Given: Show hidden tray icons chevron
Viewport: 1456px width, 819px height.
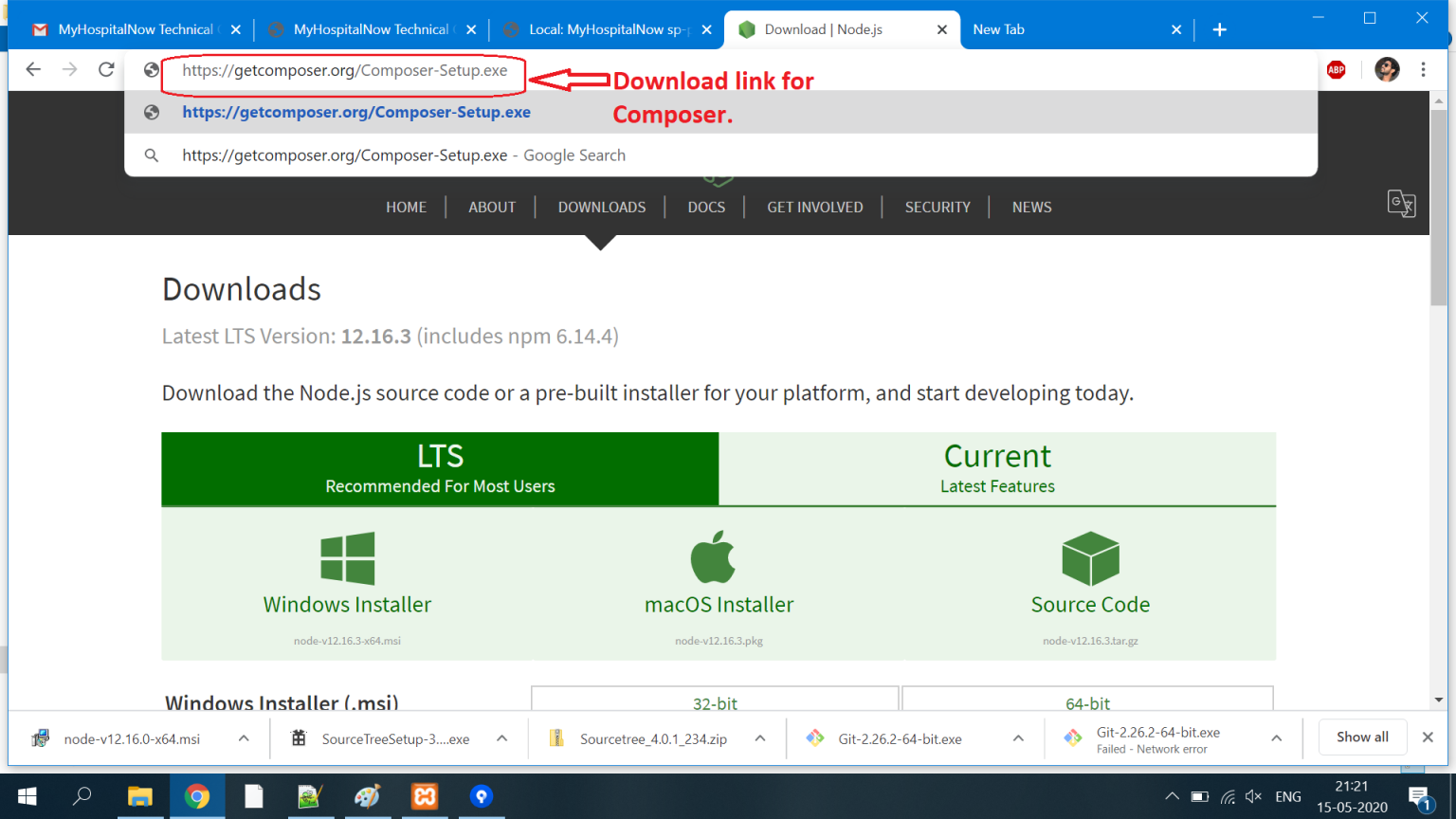Looking at the screenshot, I should [1173, 796].
